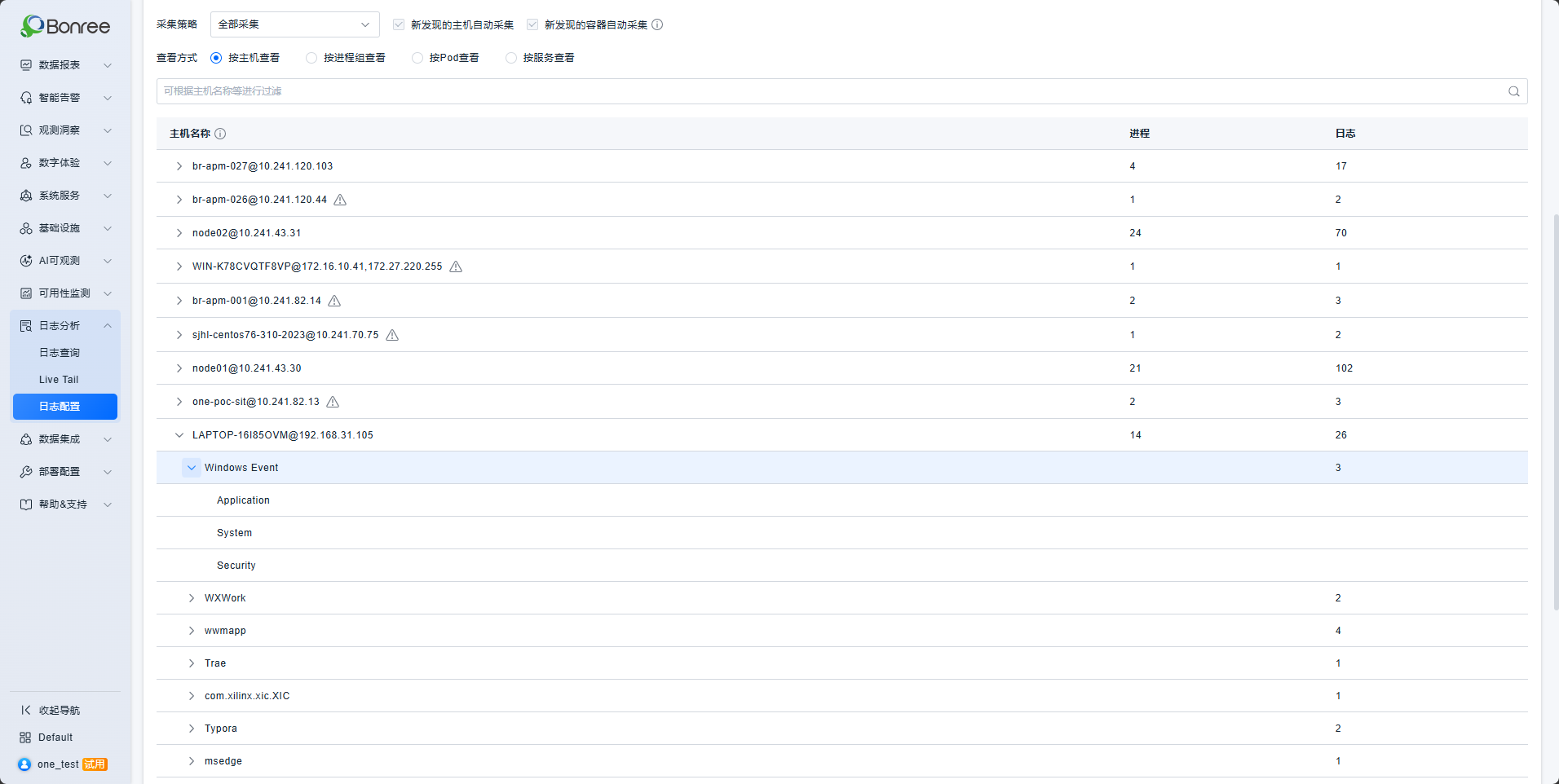The width and height of the screenshot is (1559, 784).
Task: Click the page vertical scrollbar
Action: [1556, 412]
